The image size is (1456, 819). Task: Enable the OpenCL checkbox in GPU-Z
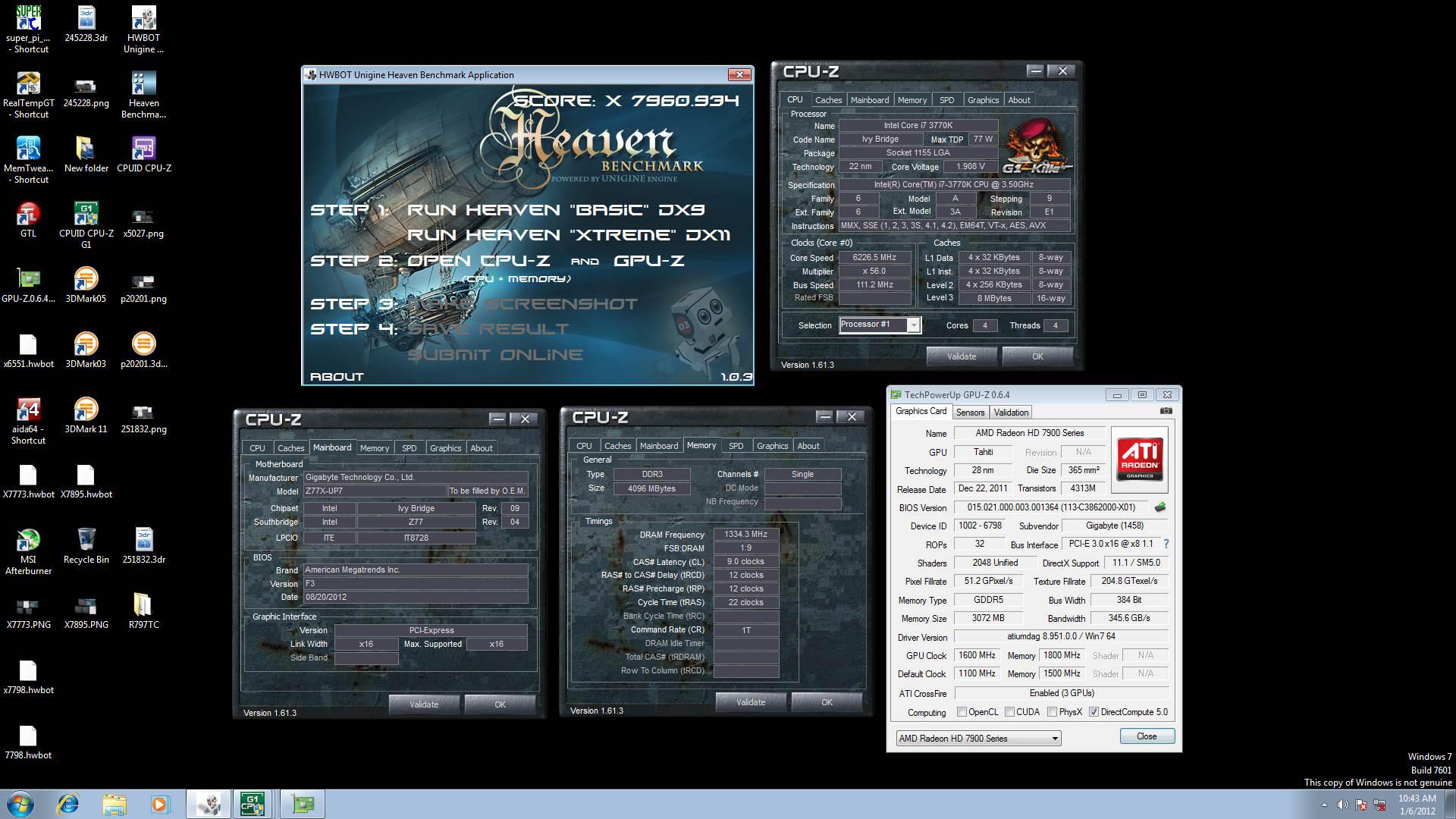coord(962,712)
